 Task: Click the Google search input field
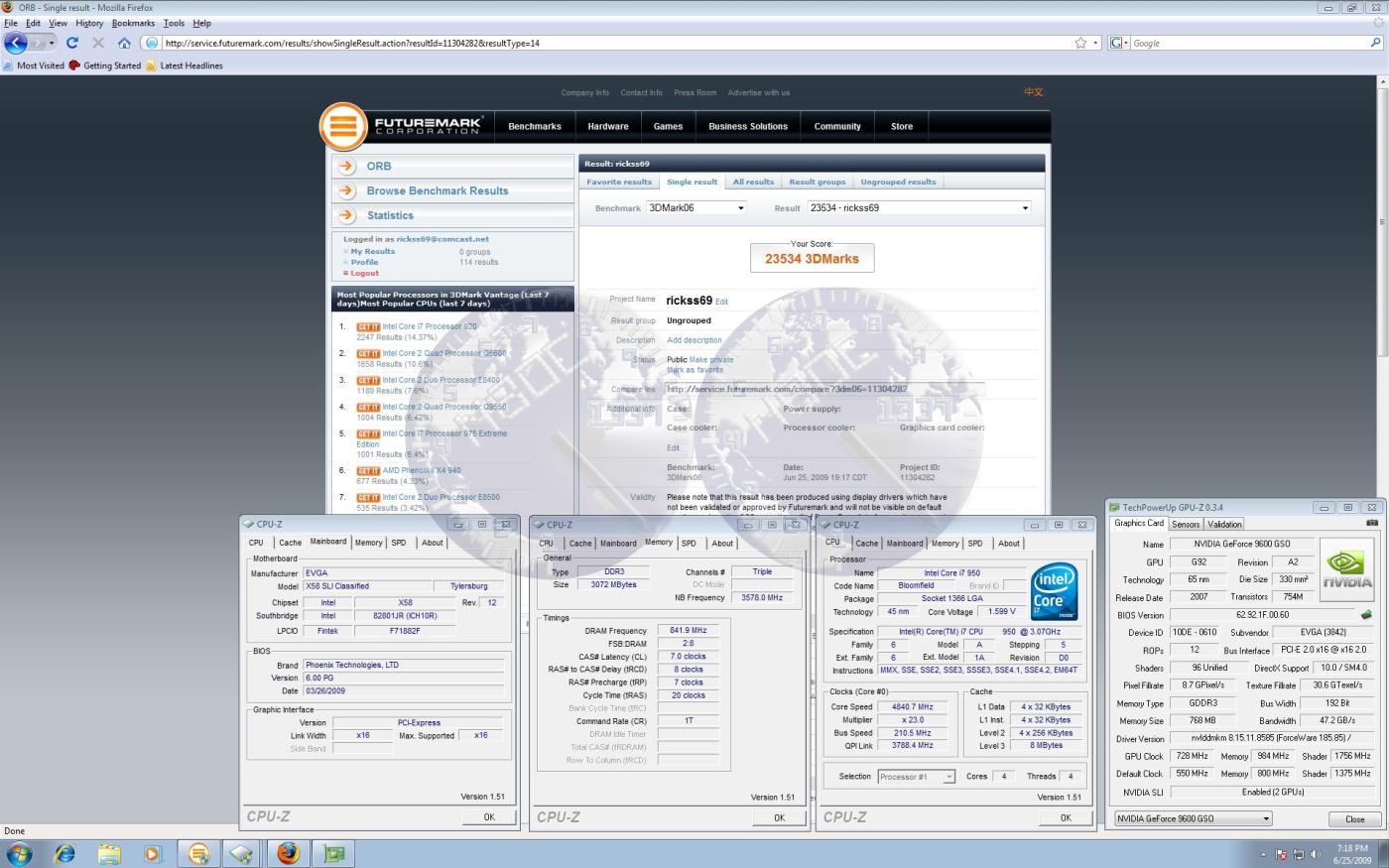coord(1249,43)
